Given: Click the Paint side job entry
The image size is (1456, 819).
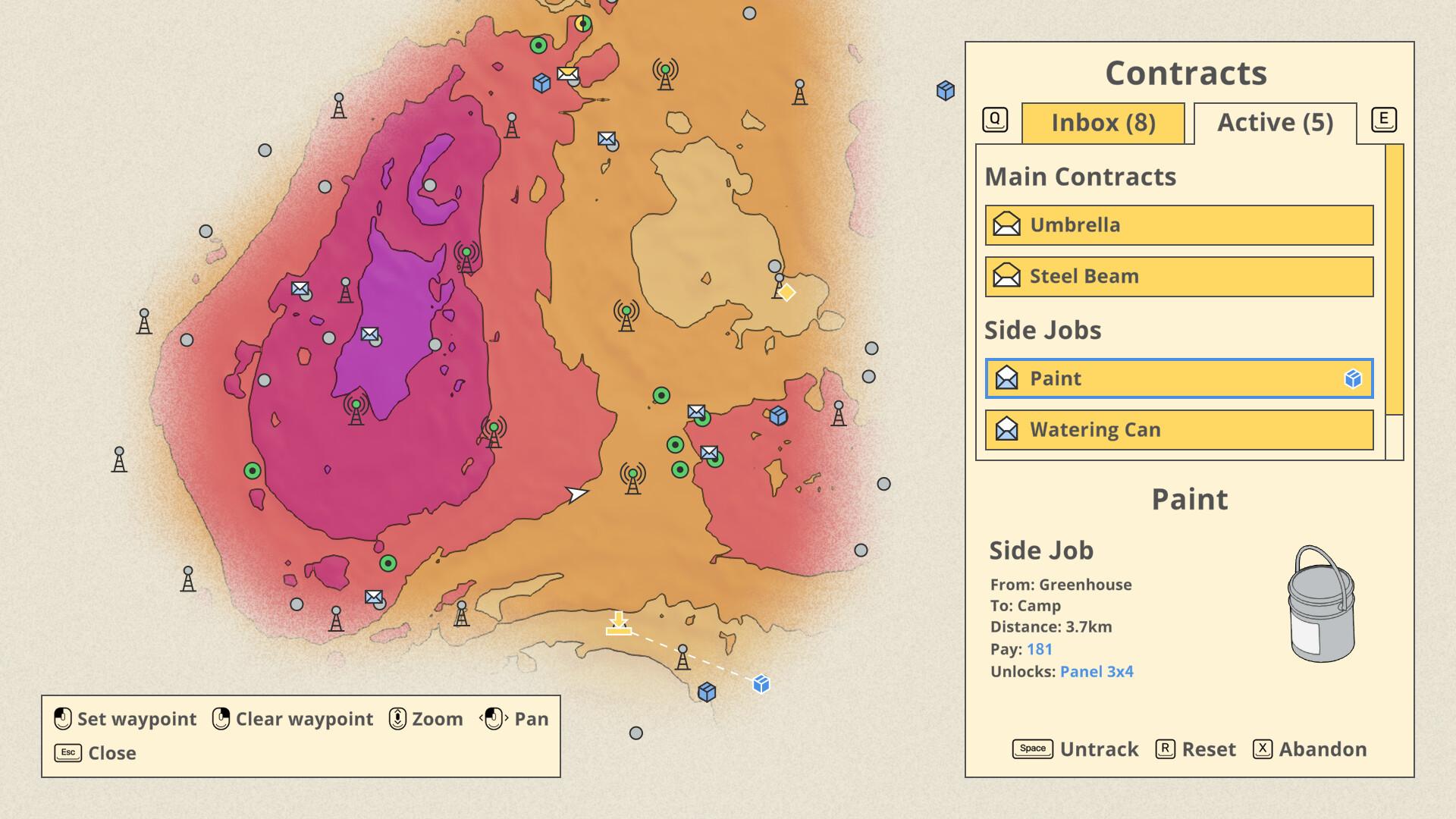Looking at the screenshot, I should coord(1178,378).
